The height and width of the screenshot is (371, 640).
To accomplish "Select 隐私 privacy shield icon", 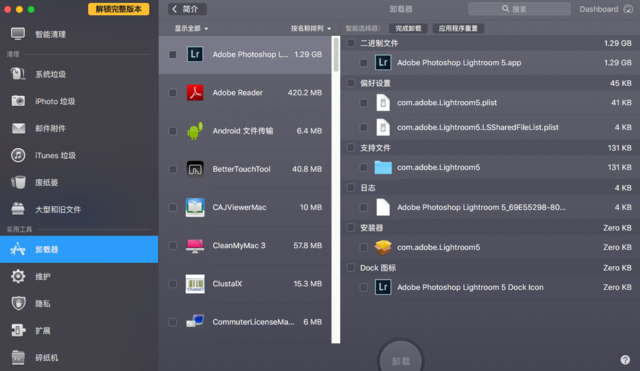I will pyautogui.click(x=18, y=303).
